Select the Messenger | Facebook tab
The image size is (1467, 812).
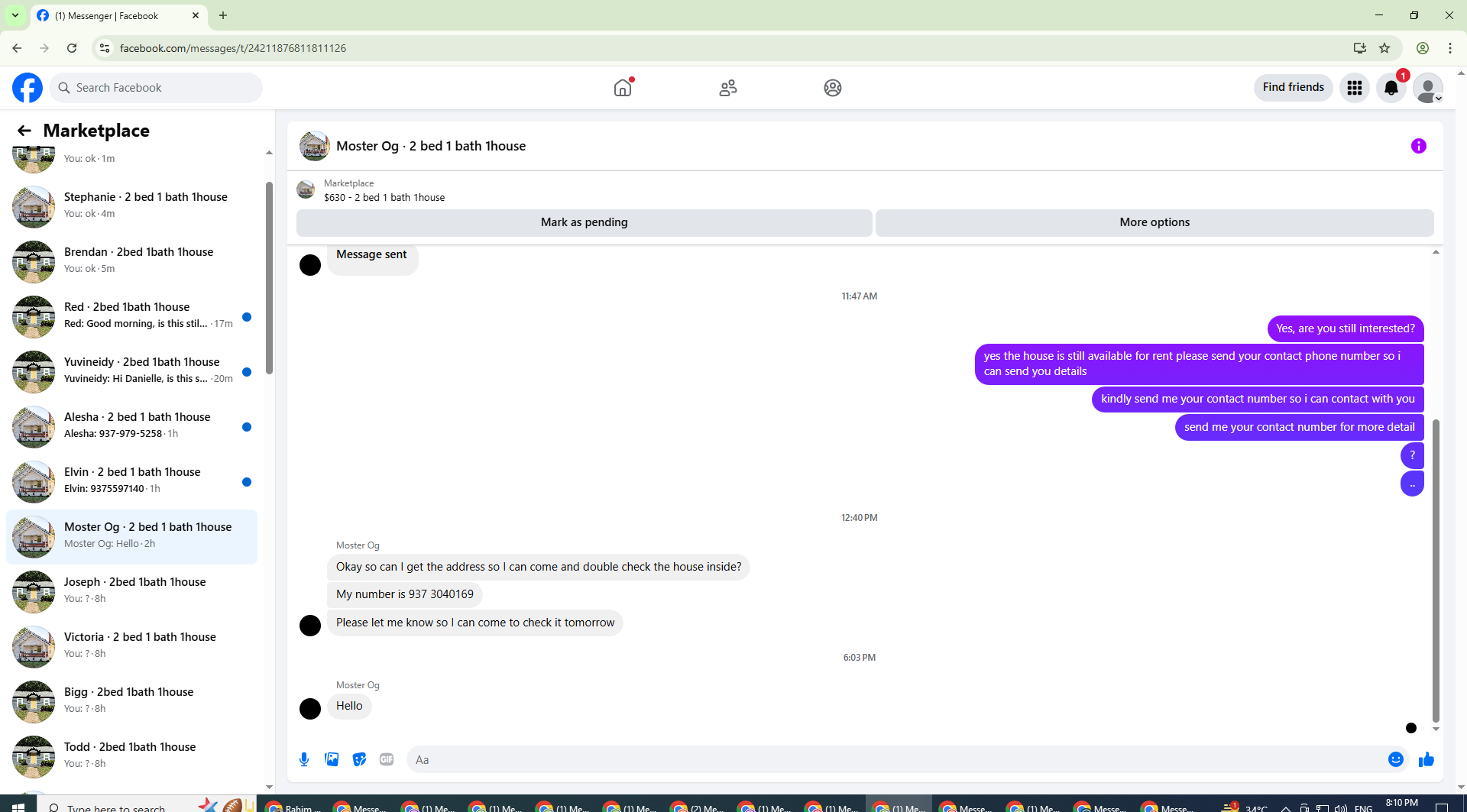pyautogui.click(x=118, y=15)
